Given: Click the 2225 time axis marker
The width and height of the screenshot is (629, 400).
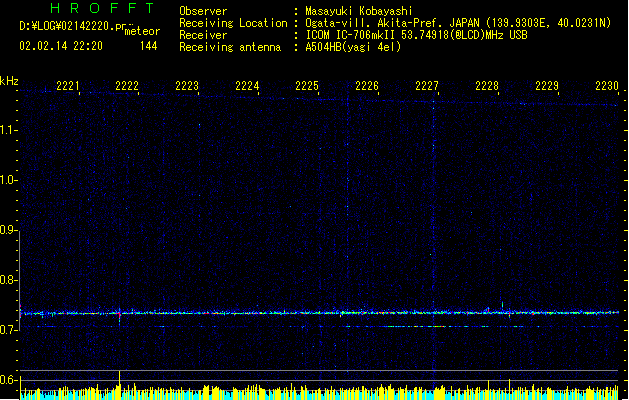Looking at the screenshot, I should click(x=307, y=86).
